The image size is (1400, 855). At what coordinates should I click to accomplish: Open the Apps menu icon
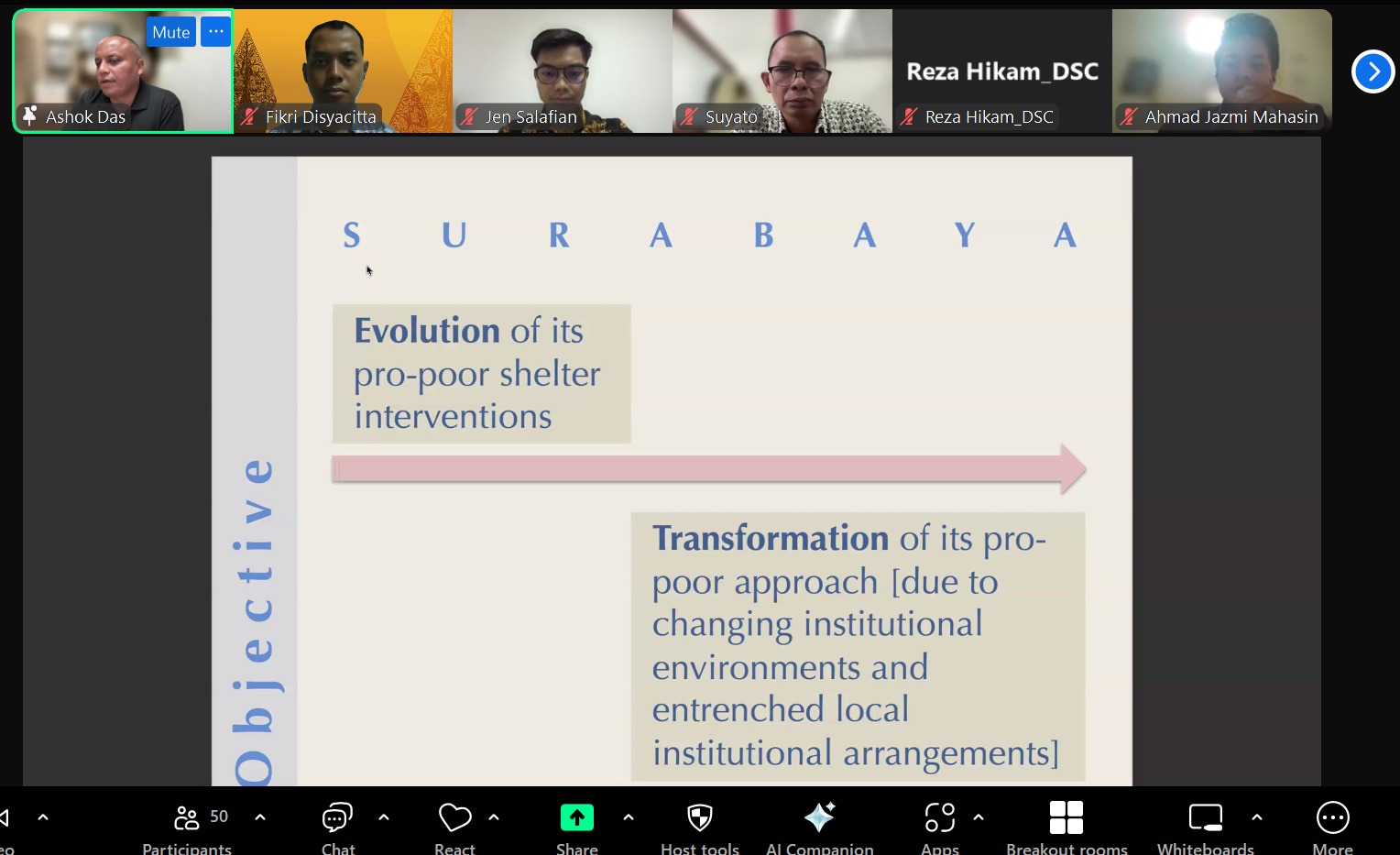coord(940,817)
